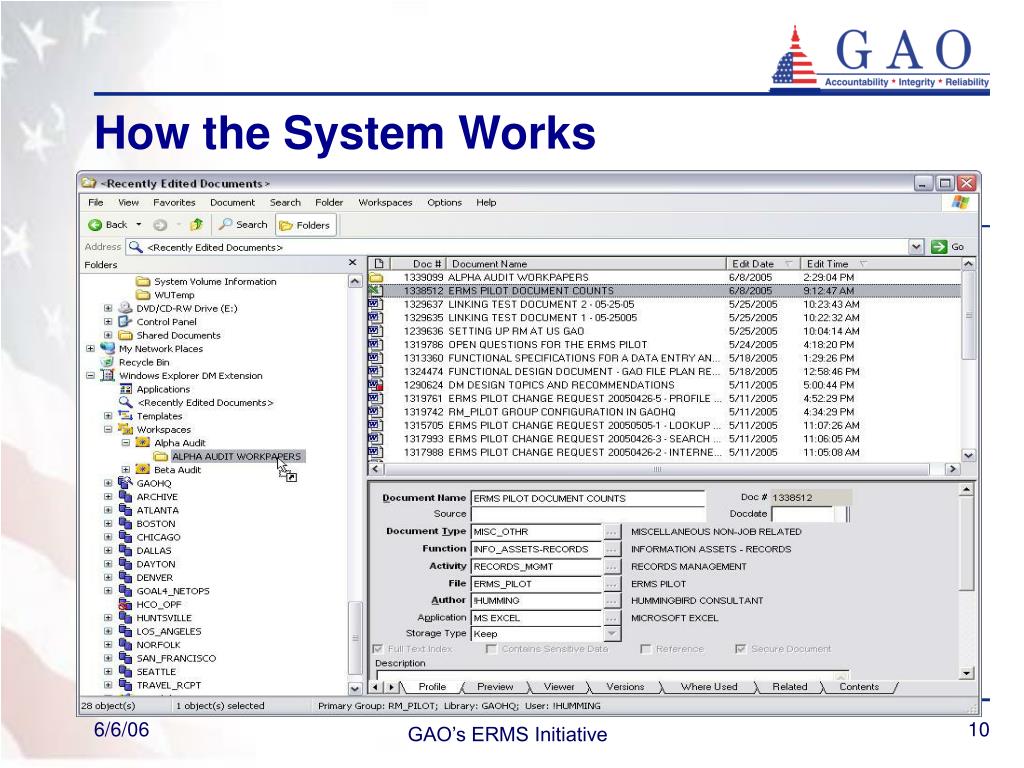The image size is (1024, 768).
Task: Click the Windows Explorer DM Extension icon
Action: click(108, 376)
